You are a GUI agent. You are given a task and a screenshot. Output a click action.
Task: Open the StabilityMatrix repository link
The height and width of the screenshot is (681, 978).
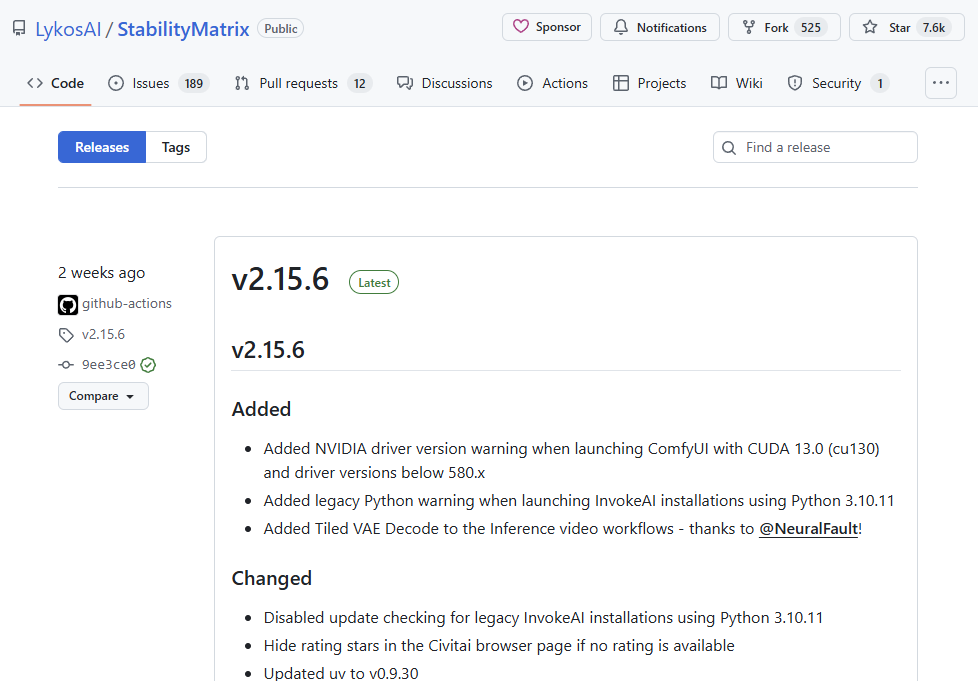pyautogui.click(x=182, y=29)
